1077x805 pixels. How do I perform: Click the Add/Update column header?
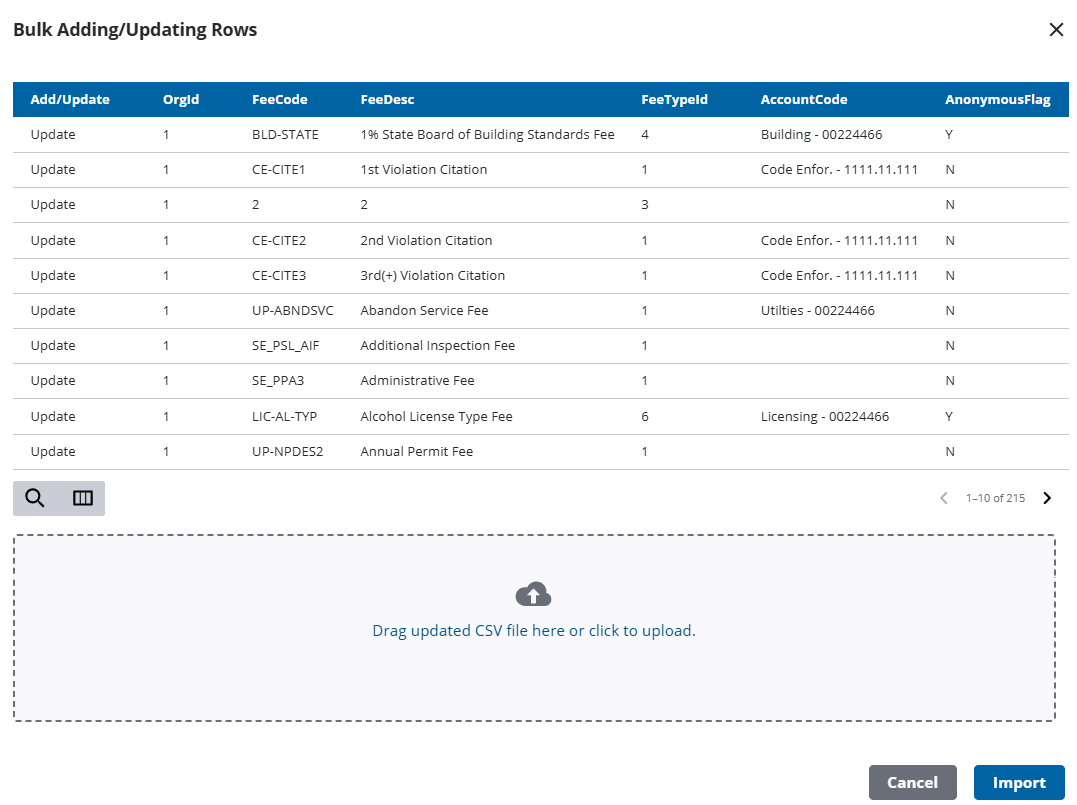70,100
